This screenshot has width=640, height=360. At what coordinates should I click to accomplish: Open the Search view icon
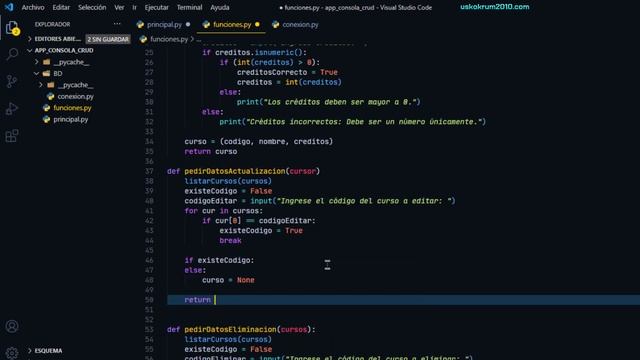coord(12,54)
